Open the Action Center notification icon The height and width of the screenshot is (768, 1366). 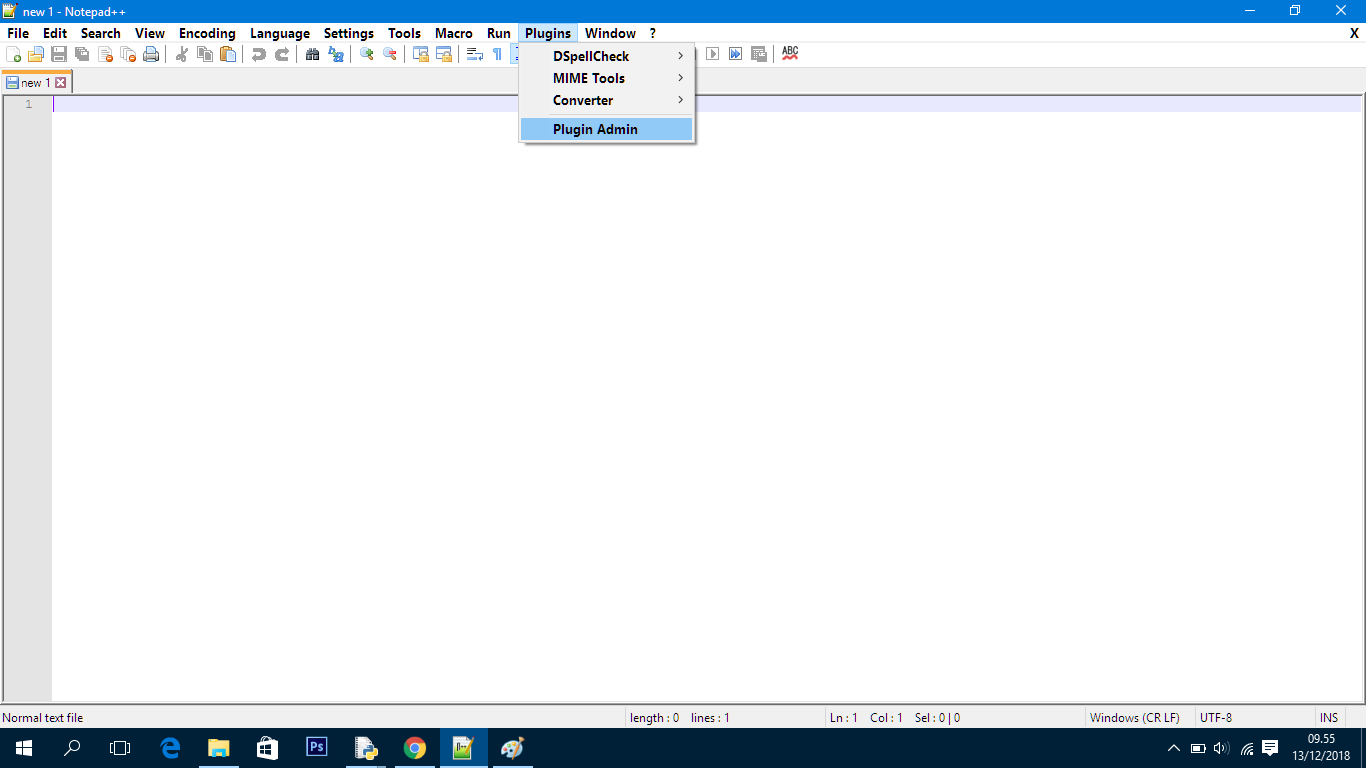pos(1270,748)
